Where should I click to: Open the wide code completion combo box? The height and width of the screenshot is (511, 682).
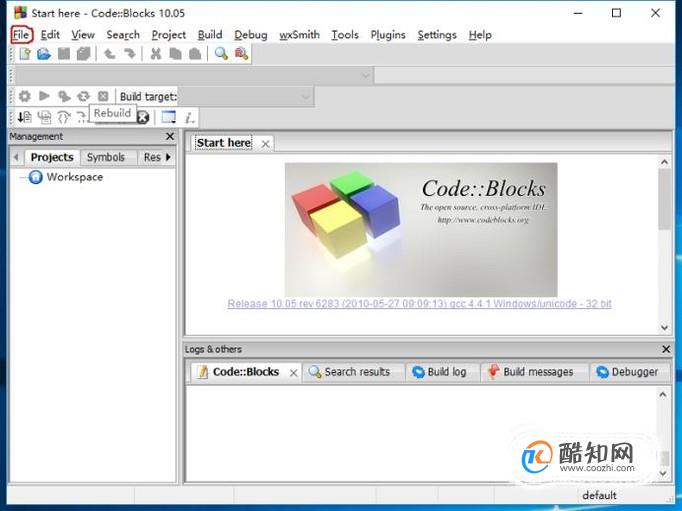coord(194,76)
